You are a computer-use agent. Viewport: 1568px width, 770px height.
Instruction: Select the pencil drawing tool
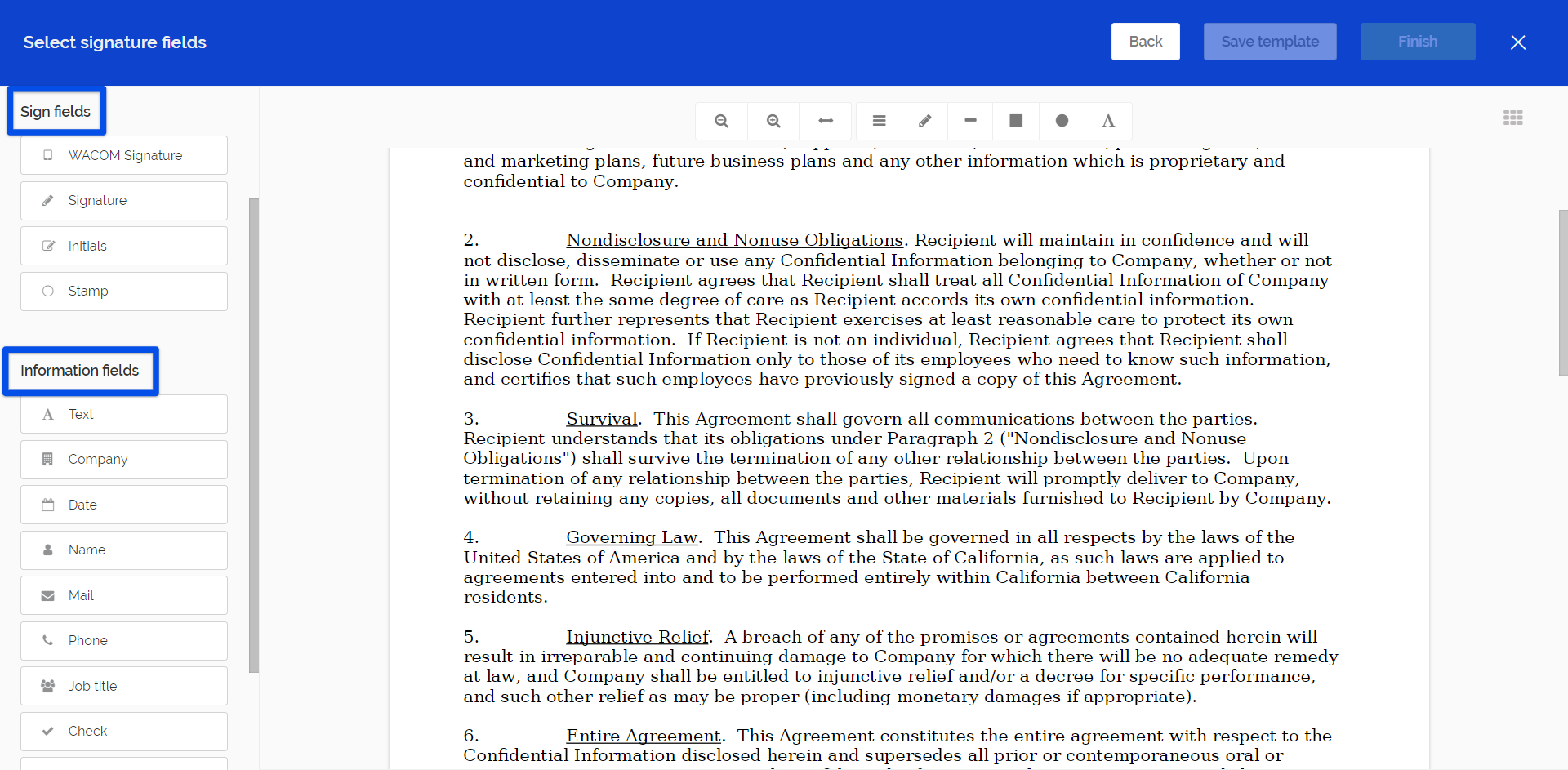click(924, 121)
